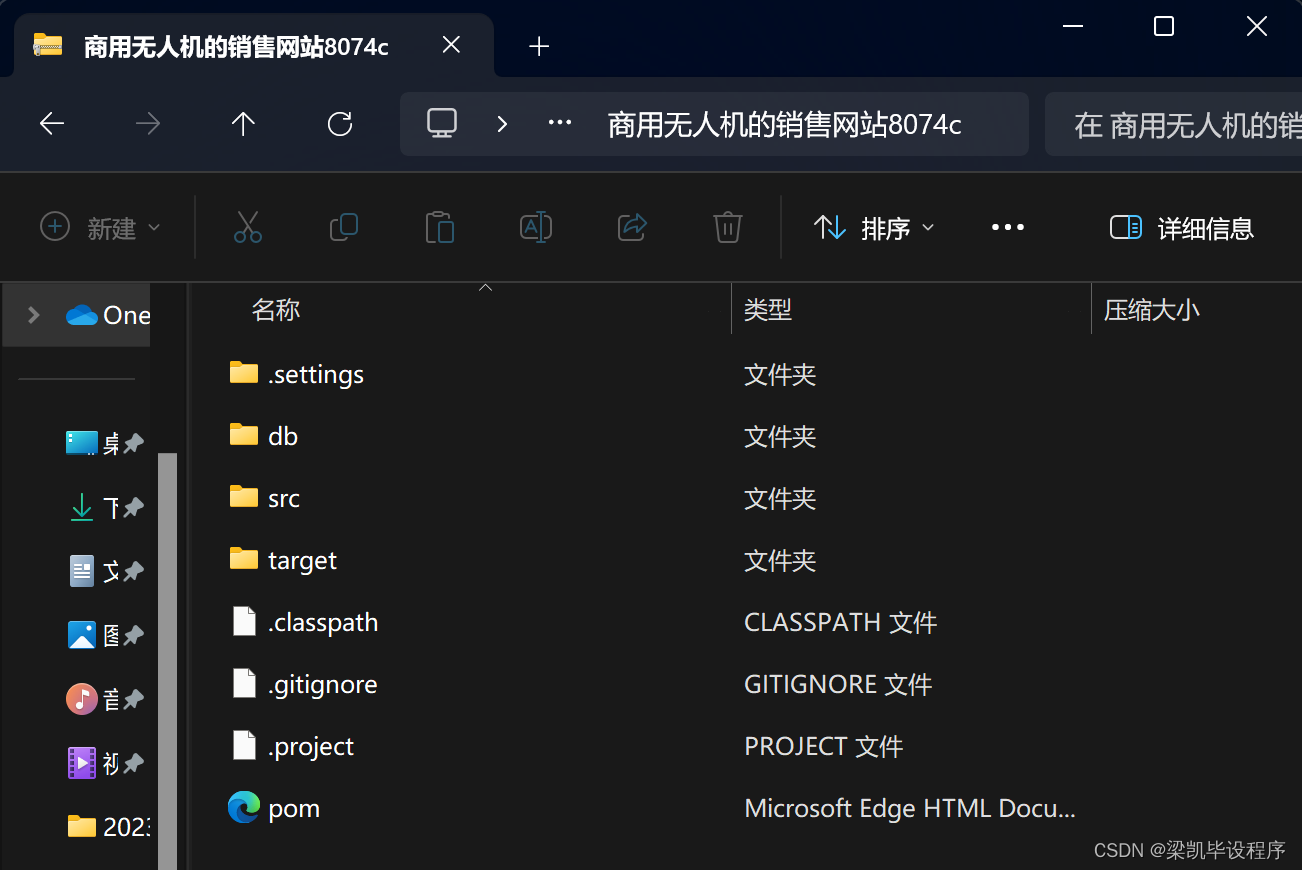Sort by the 压缩大小 column header

click(1151, 310)
